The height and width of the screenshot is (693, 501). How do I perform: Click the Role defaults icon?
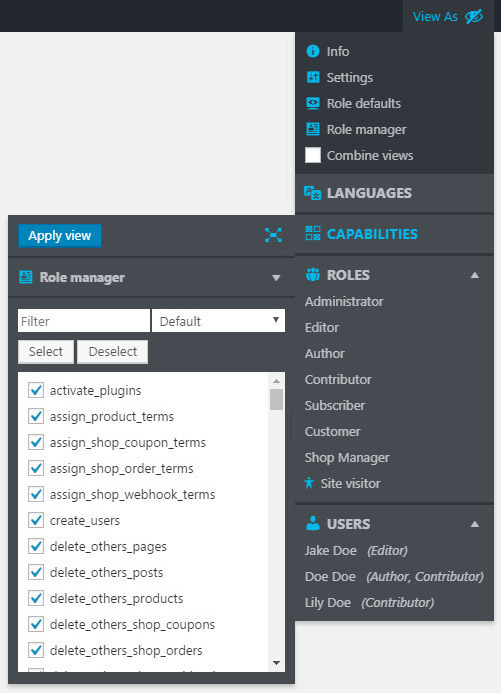[313, 103]
